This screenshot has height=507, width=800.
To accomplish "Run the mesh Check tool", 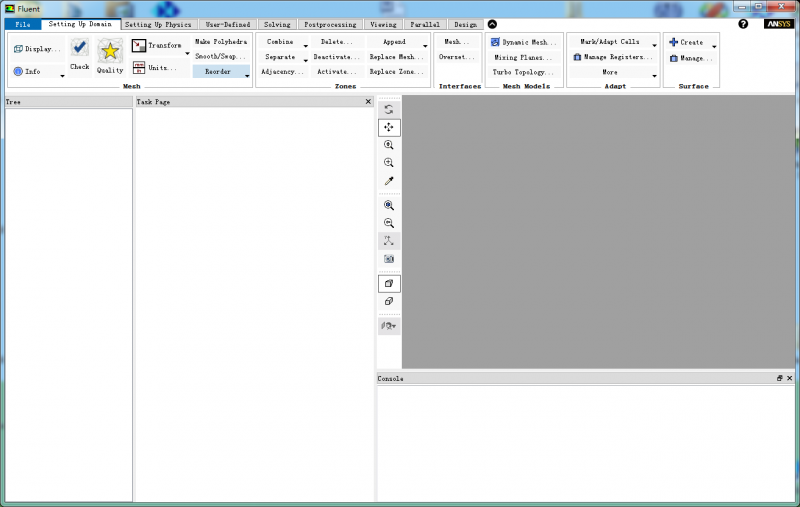I will (x=80, y=54).
